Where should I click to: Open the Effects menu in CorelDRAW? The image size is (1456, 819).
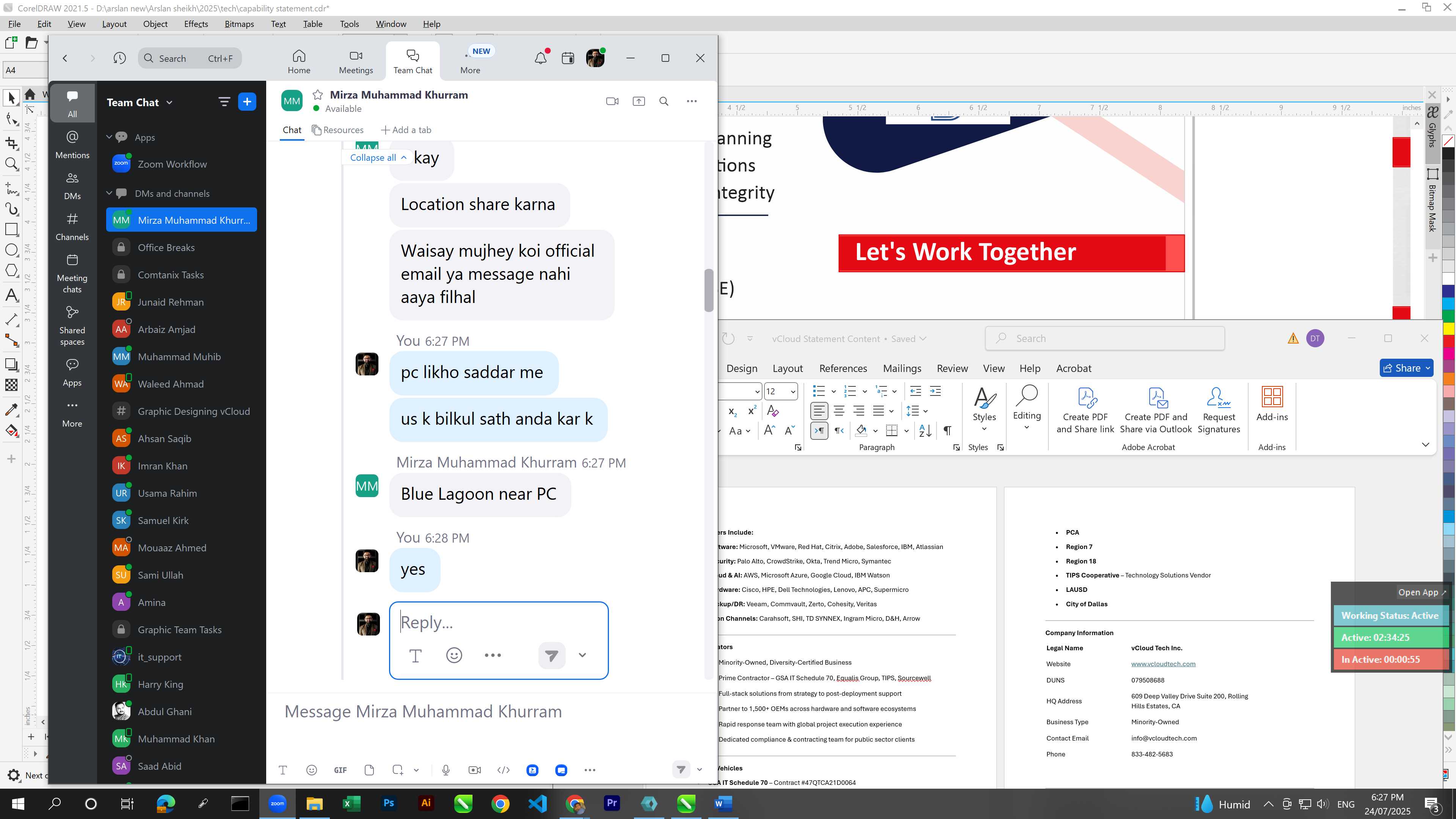tap(196, 24)
